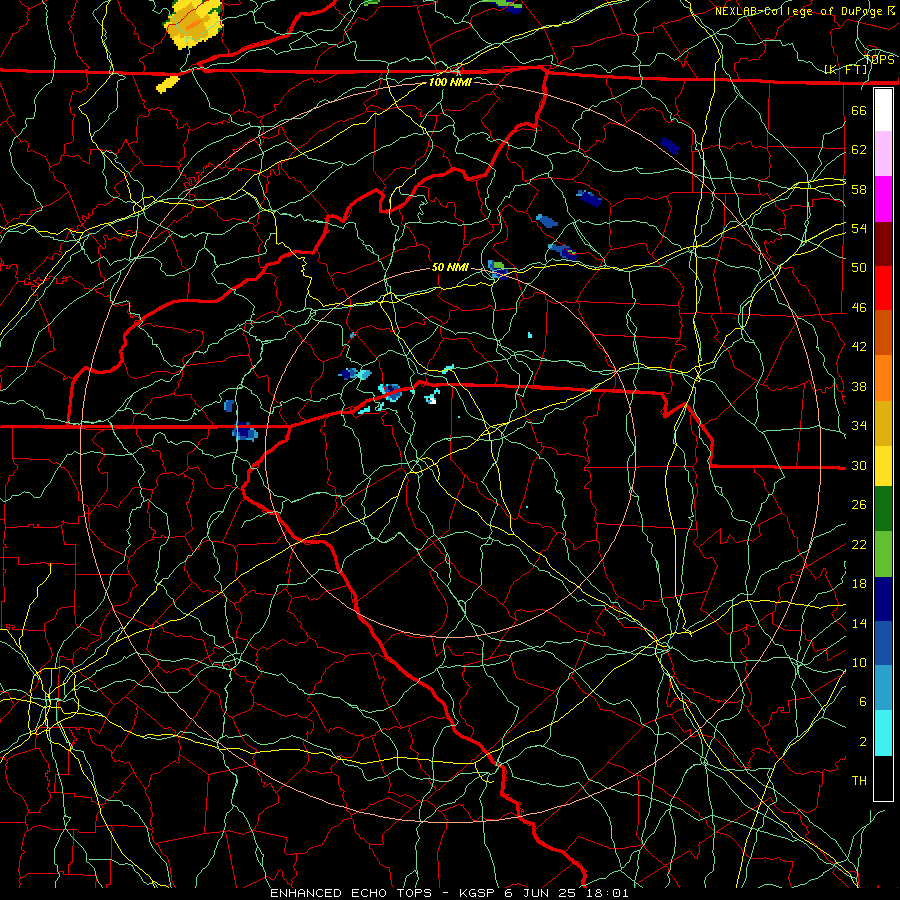This screenshot has height=900, width=900.
Task: Click the light pink legend swatch
Action: click(x=883, y=154)
